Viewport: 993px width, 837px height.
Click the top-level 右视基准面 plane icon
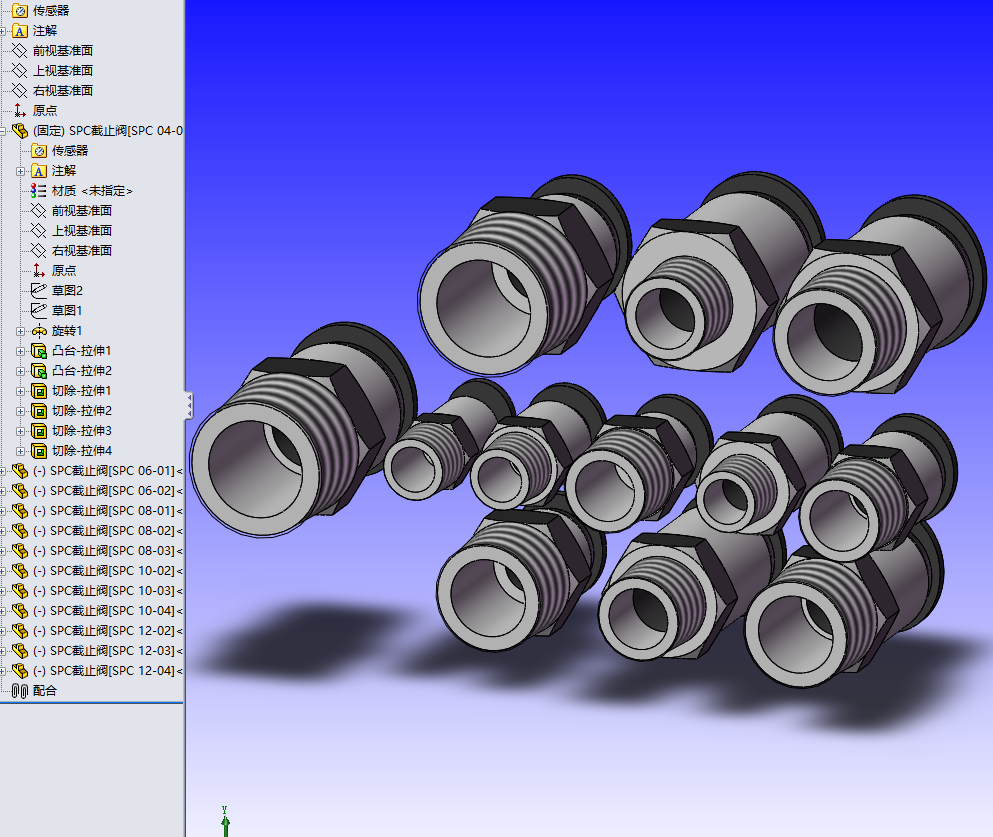tap(20, 91)
